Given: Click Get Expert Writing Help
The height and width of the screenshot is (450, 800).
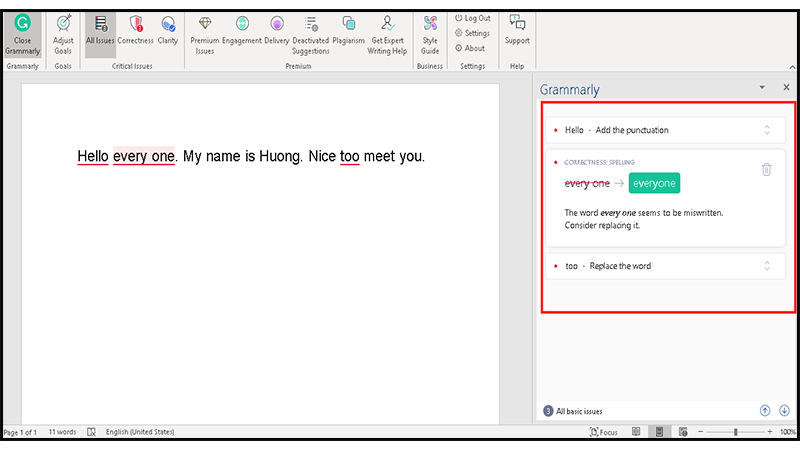Looking at the screenshot, I should (387, 34).
